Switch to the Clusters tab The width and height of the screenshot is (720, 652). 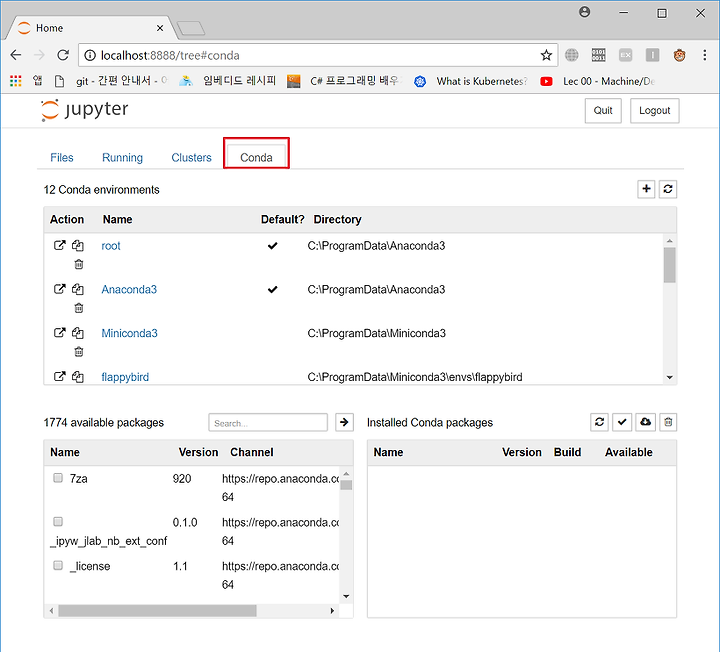pyautogui.click(x=191, y=157)
